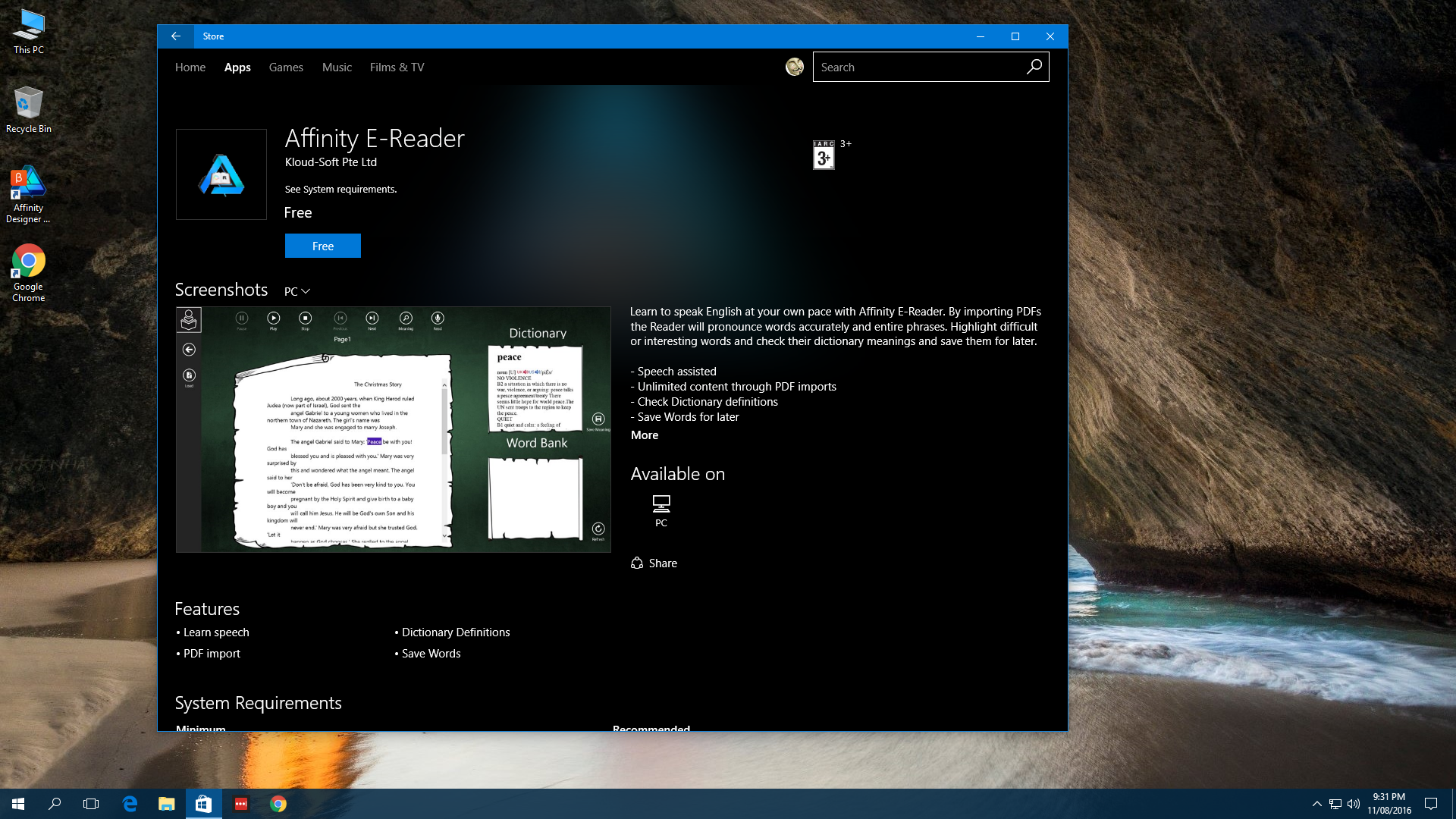
Task: Click the blue Free install button
Action: pyautogui.click(x=323, y=246)
